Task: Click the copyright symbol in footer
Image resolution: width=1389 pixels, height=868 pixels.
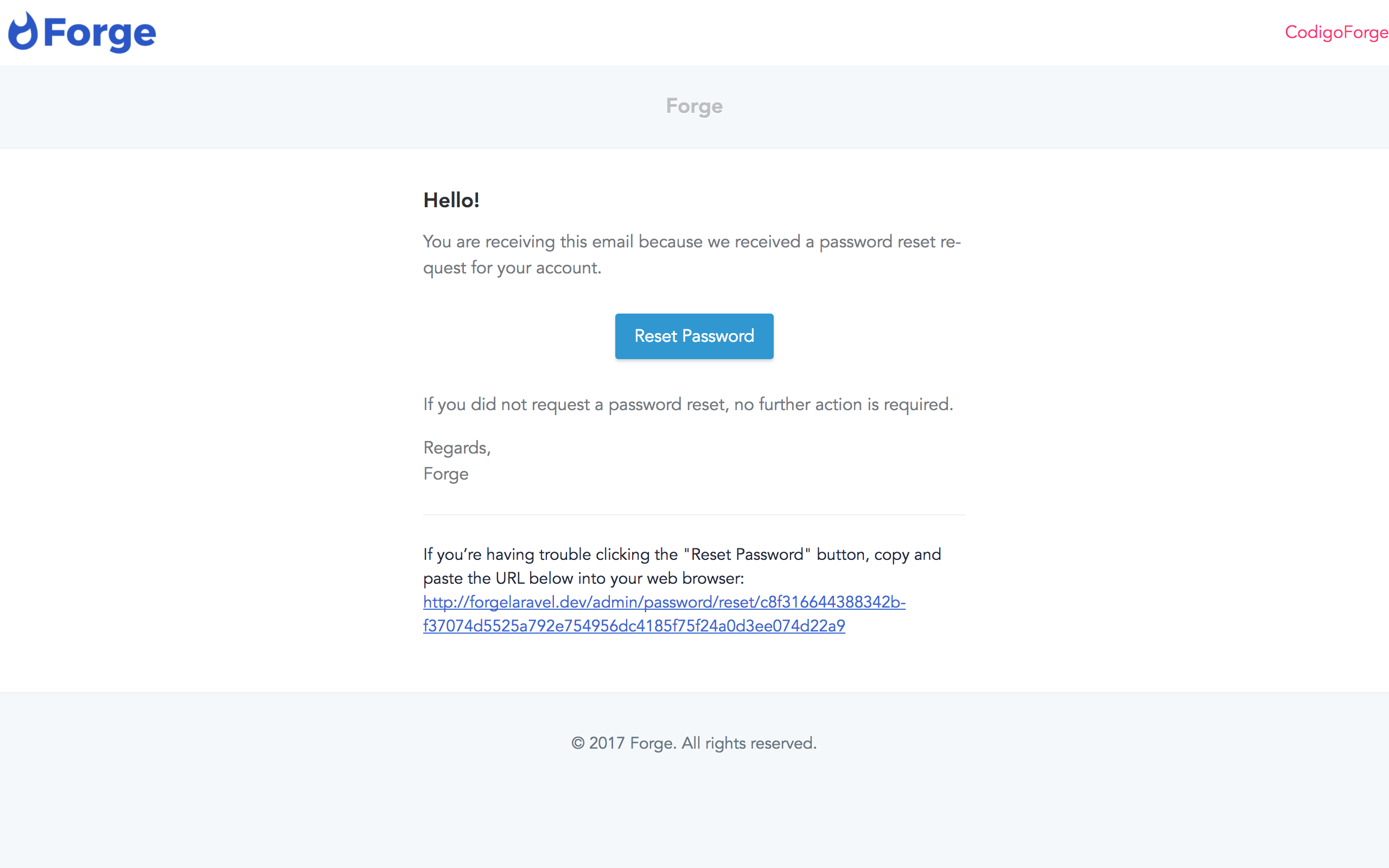Action: pyautogui.click(x=577, y=743)
